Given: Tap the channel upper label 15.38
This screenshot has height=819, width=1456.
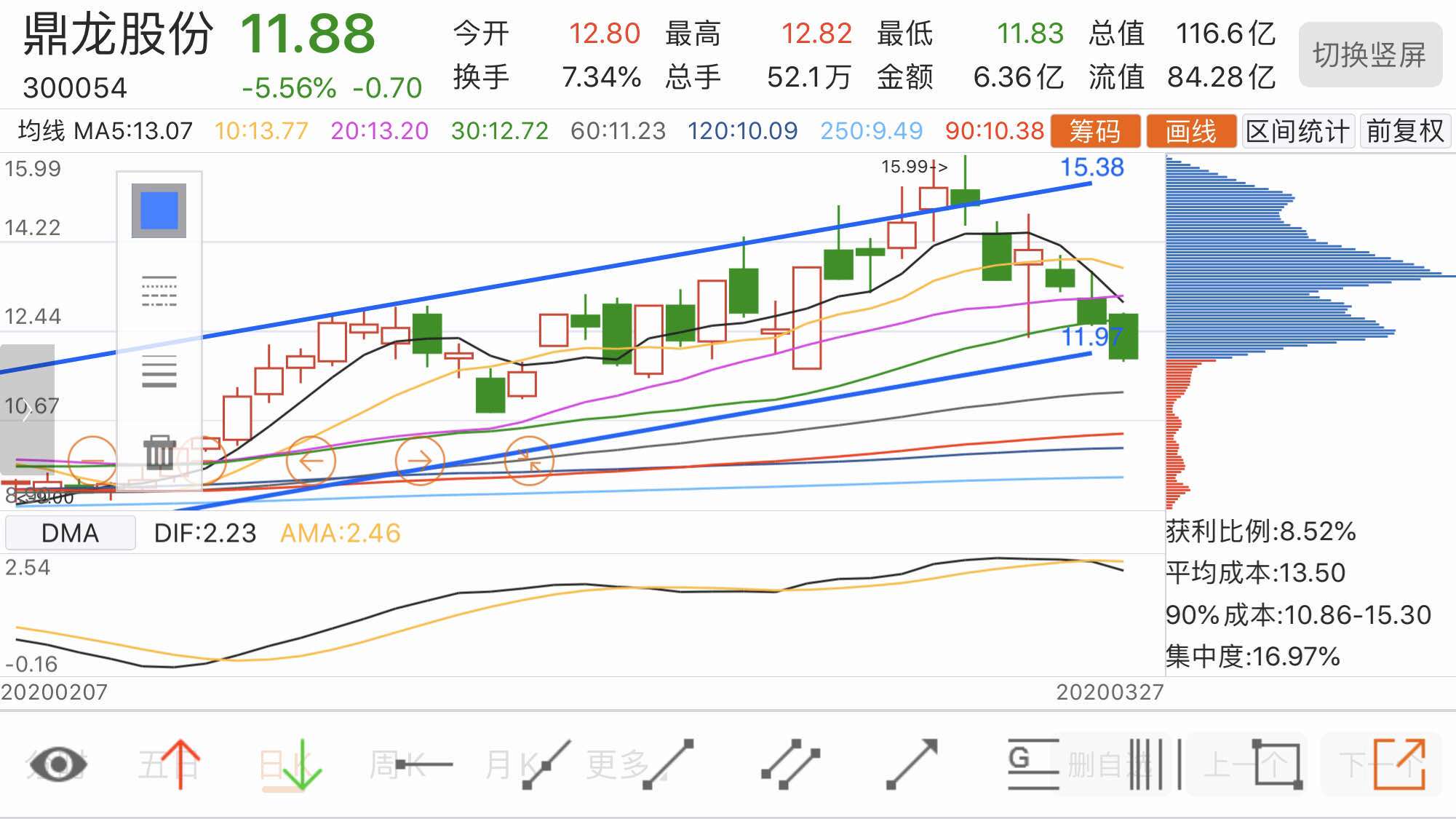Looking at the screenshot, I should click(1091, 167).
